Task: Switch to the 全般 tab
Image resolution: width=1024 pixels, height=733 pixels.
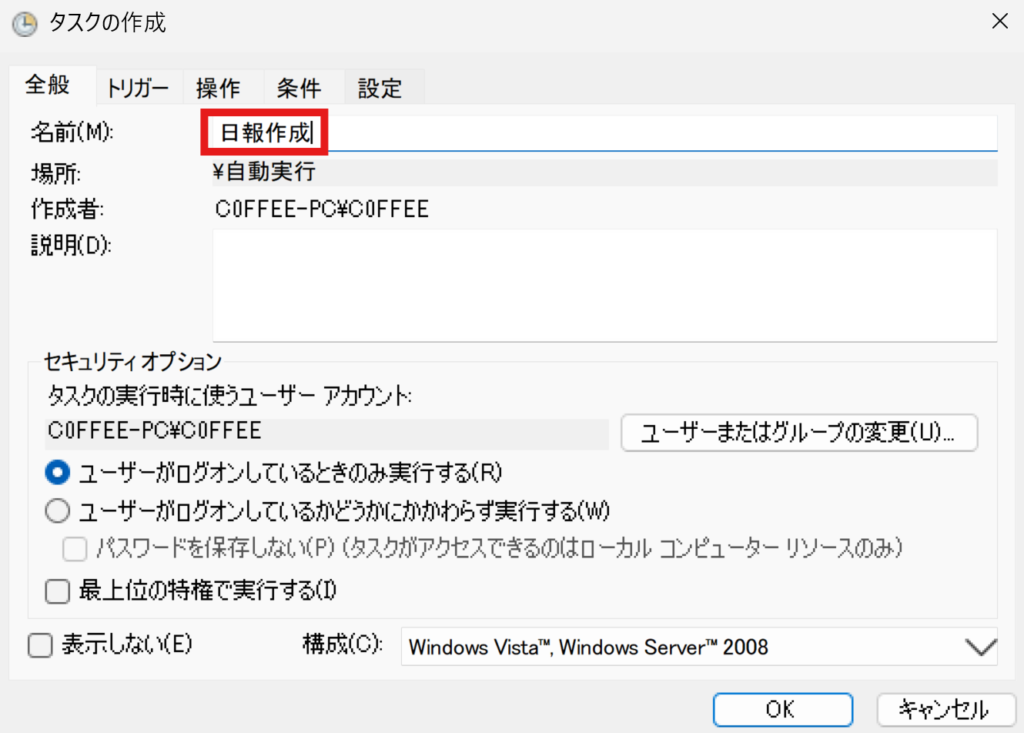Action: 48,86
